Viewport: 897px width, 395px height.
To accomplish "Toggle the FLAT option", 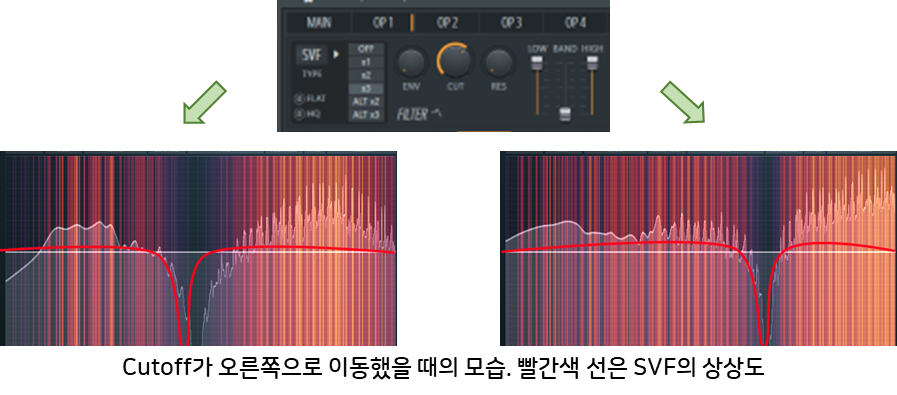I will 309,98.
